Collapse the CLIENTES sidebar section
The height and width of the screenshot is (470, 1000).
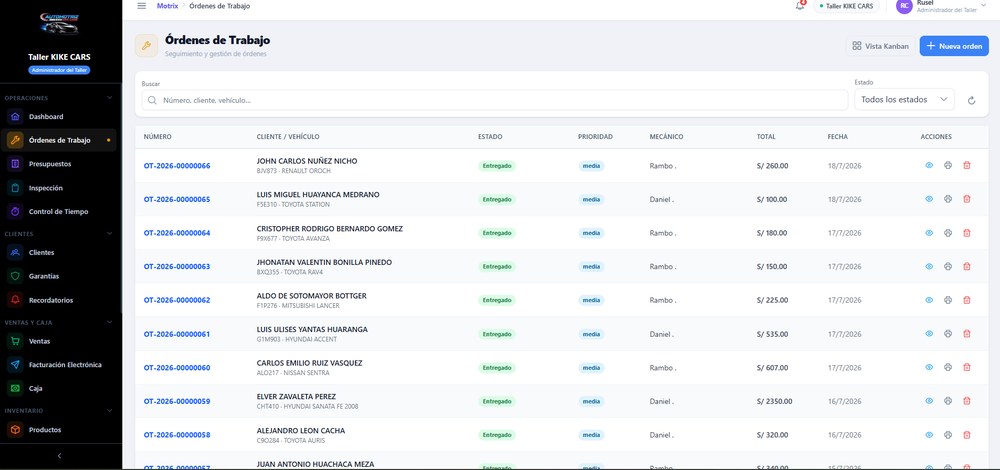[110, 234]
